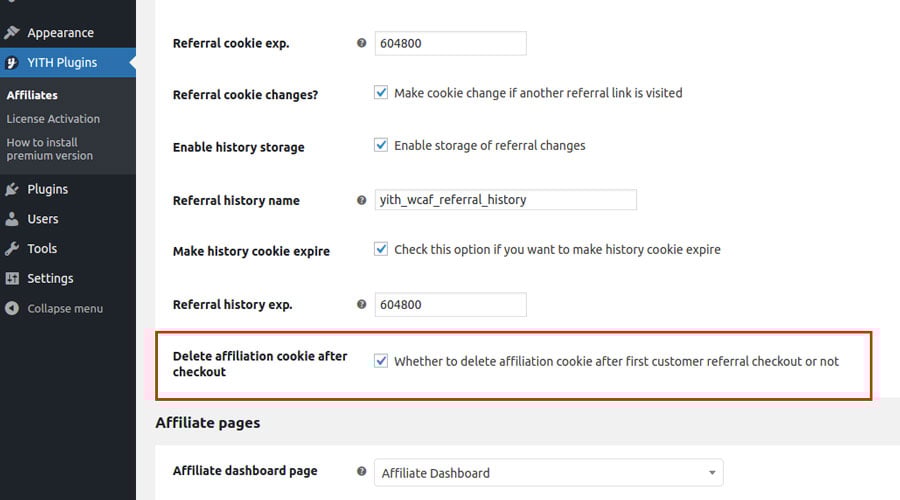Click 'Check this option if you want to make history cookie expire' label
This screenshot has width=900, height=500.
[x=557, y=250]
